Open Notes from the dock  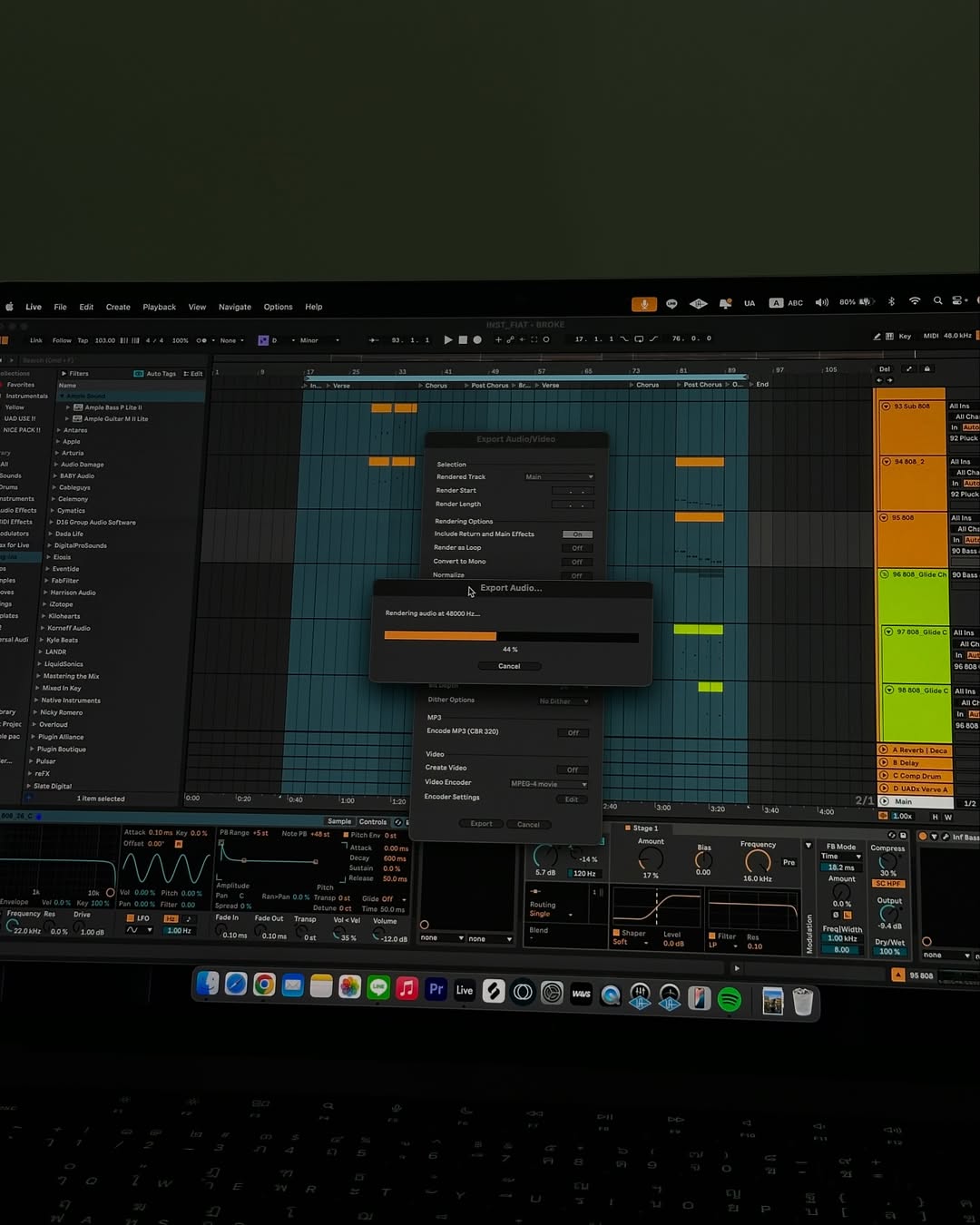pos(321,986)
